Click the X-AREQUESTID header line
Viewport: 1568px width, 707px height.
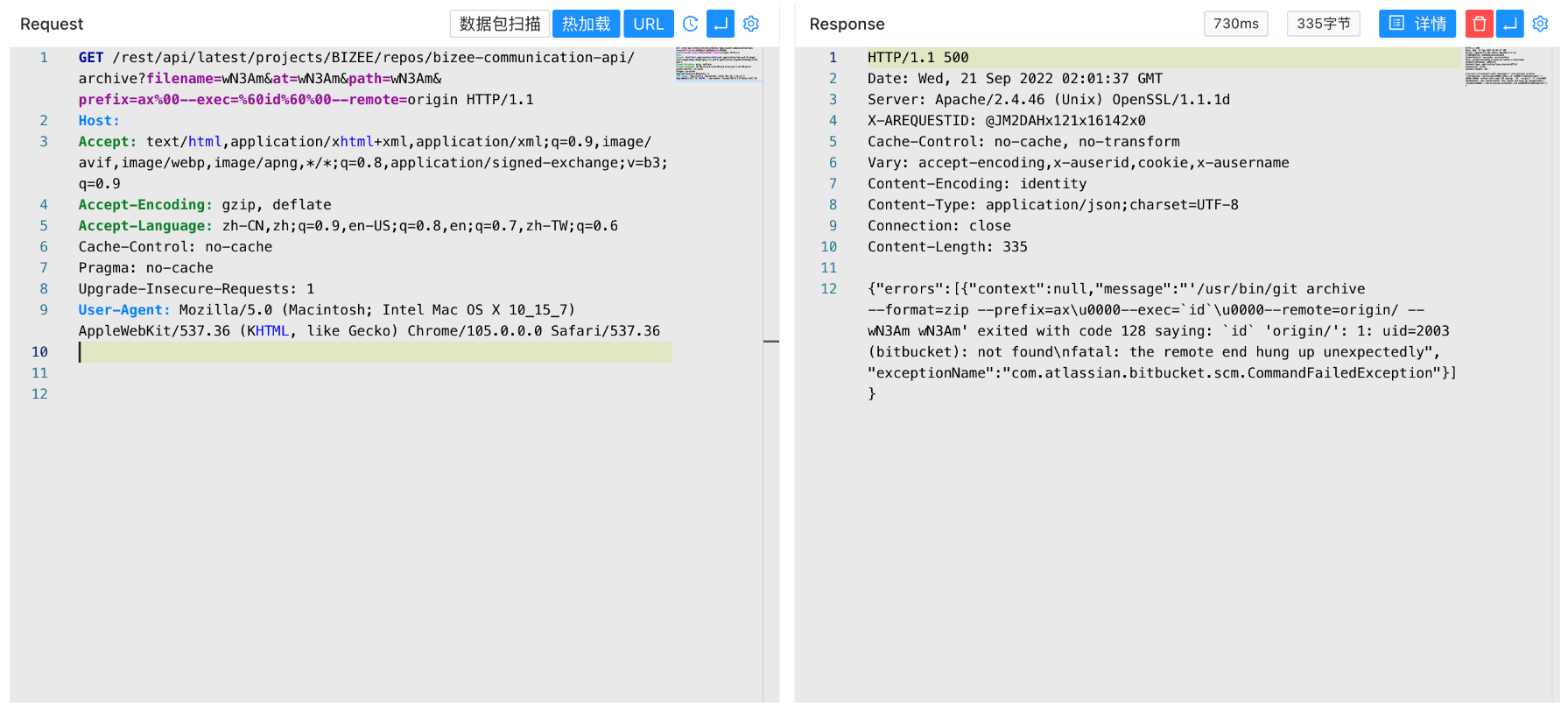click(x=1006, y=121)
